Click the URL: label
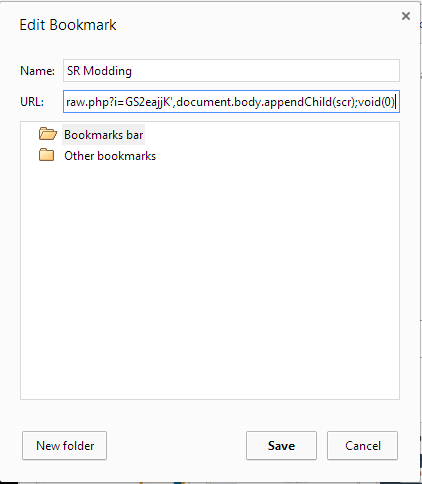The image size is (422, 484). (32, 102)
